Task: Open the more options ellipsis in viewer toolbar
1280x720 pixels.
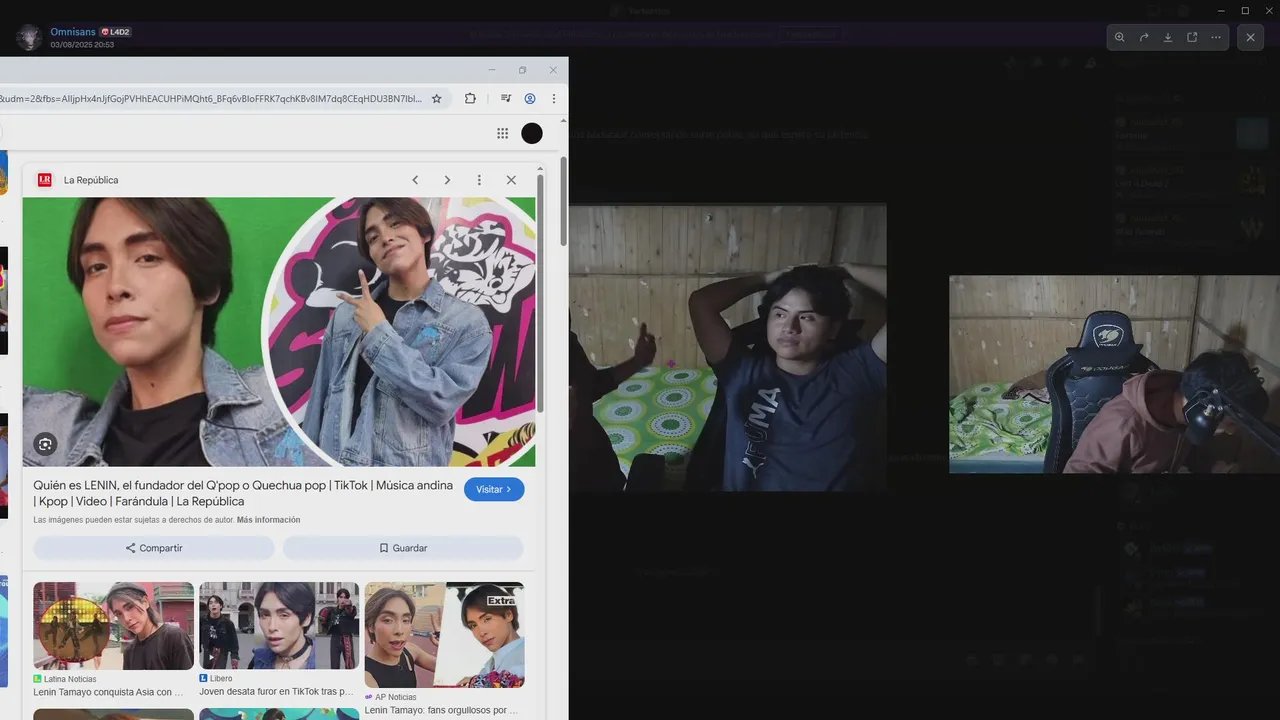Action: (1216, 37)
